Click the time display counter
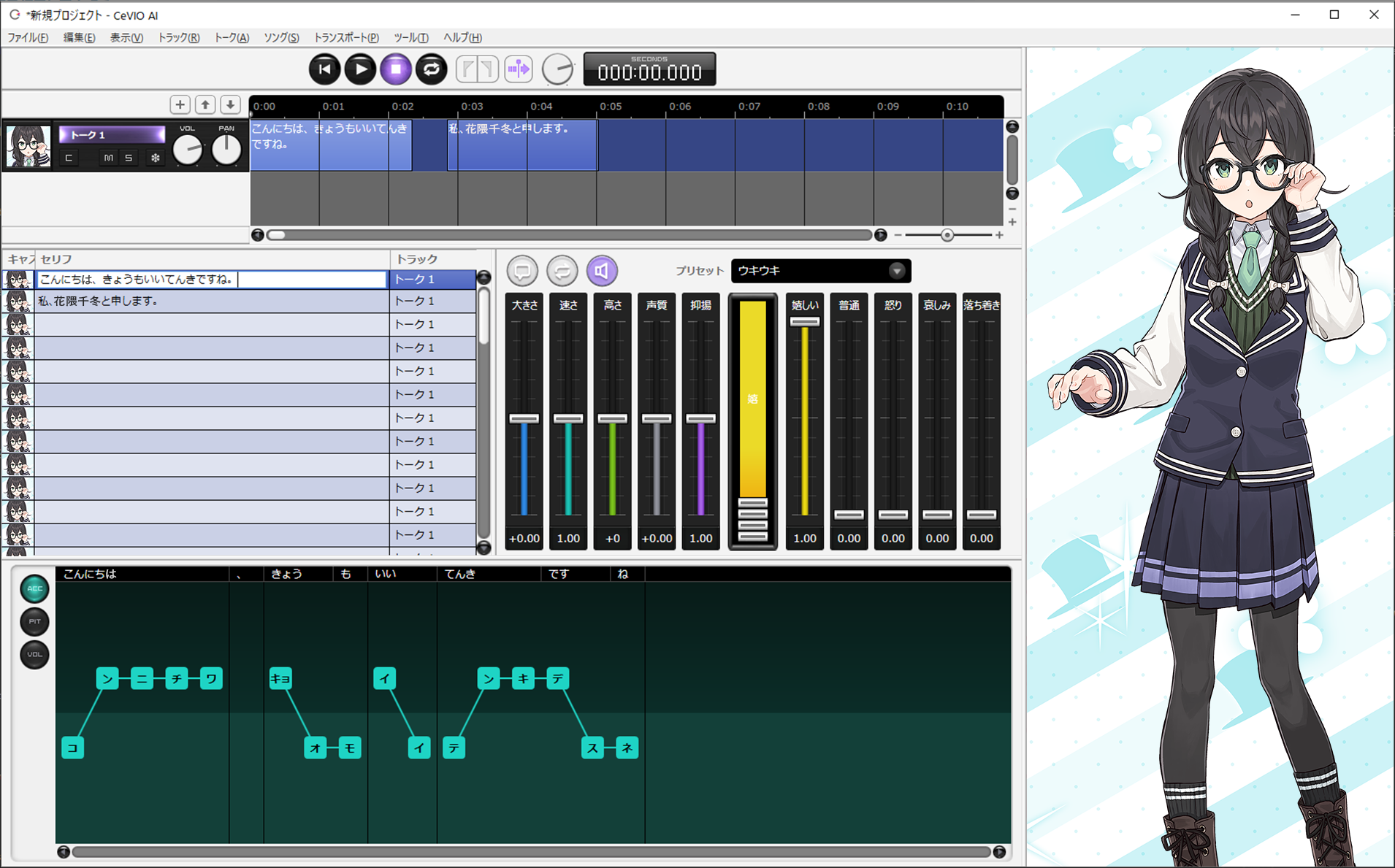Viewport: 1395px width, 868px height. pyautogui.click(x=649, y=69)
